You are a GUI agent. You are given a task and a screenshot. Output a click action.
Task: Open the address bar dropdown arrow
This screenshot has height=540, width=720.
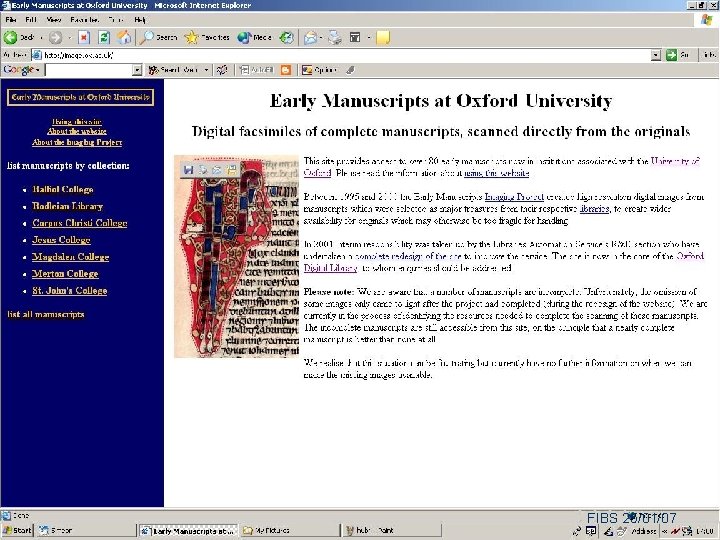click(656, 55)
